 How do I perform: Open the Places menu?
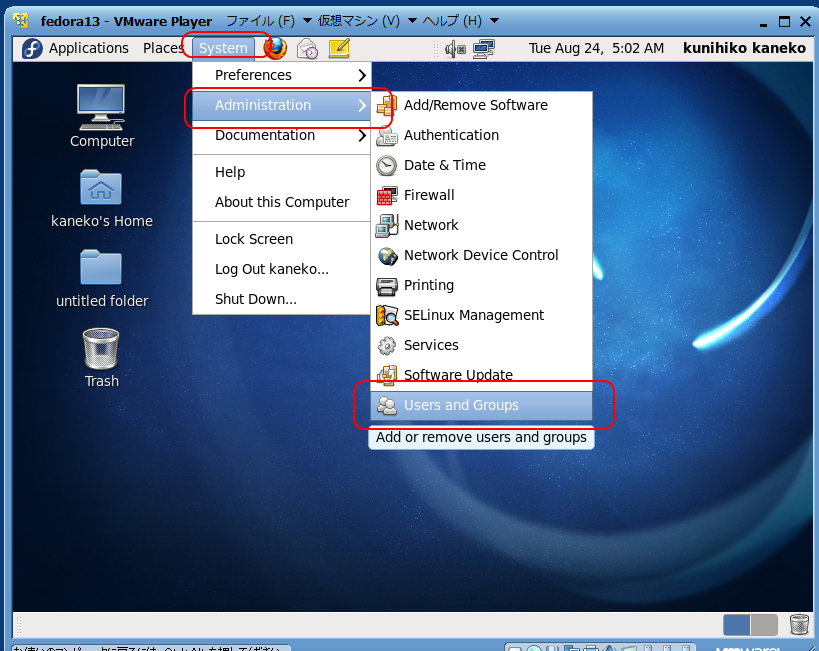coord(163,48)
